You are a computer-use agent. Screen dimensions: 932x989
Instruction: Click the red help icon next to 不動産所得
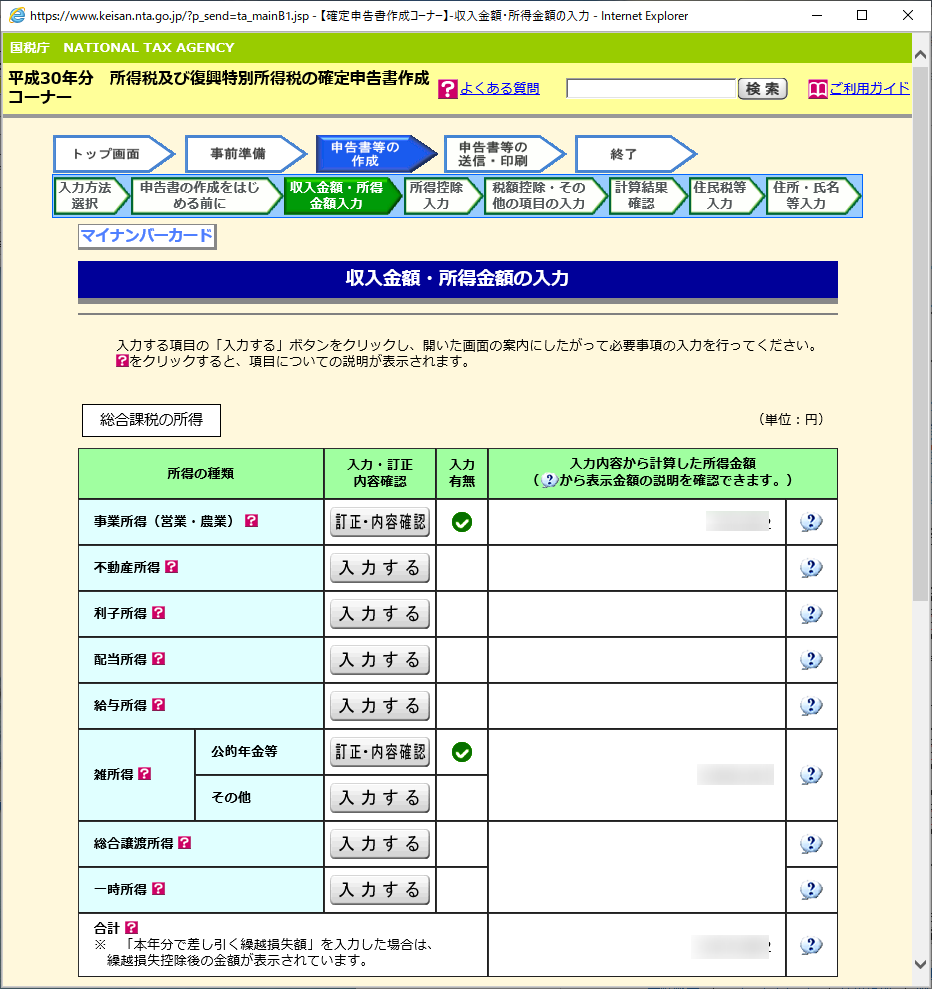172,567
